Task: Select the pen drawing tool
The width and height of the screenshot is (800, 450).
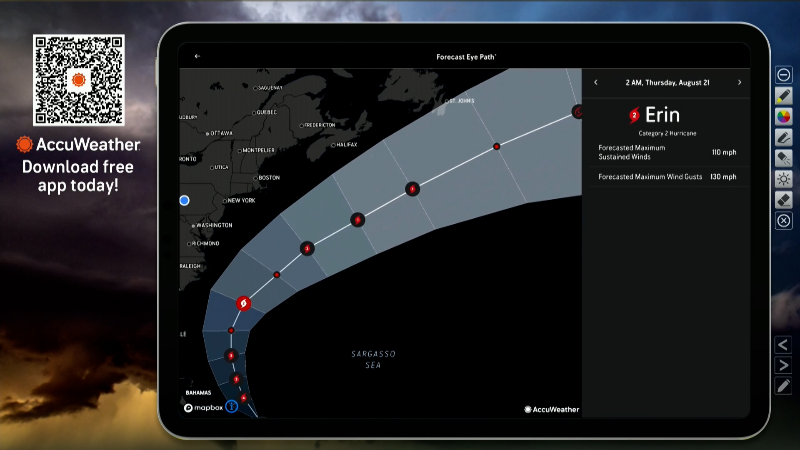Action: pos(784,138)
